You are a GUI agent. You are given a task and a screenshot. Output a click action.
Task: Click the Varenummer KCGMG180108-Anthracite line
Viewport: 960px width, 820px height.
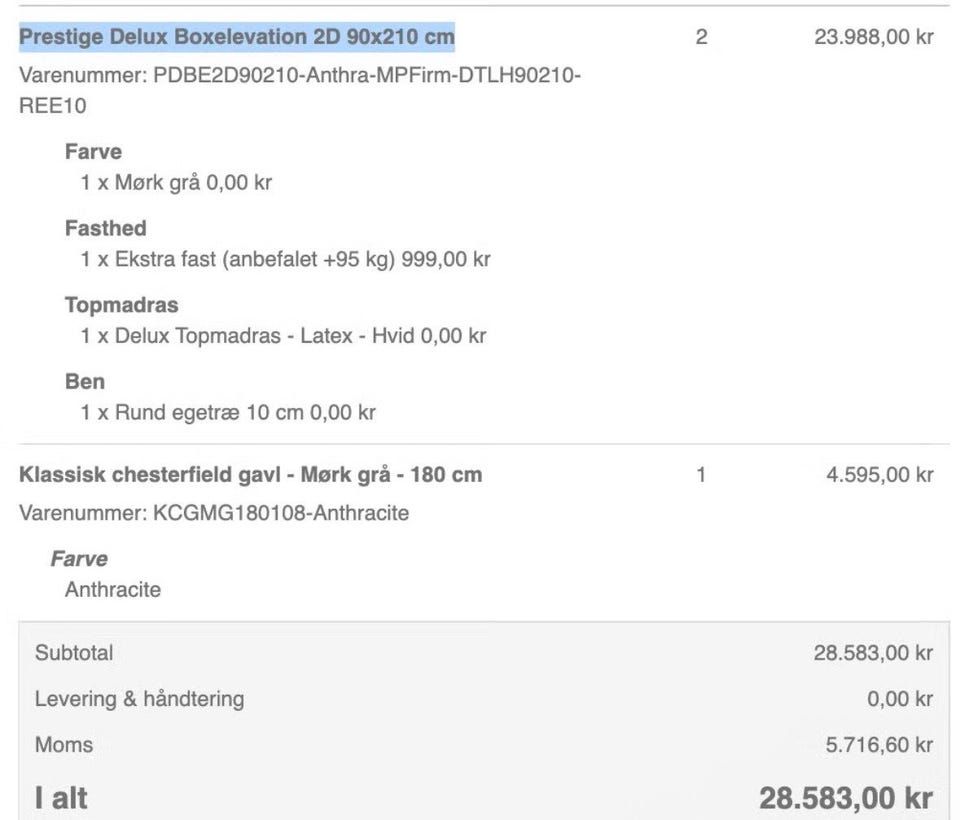click(x=214, y=513)
